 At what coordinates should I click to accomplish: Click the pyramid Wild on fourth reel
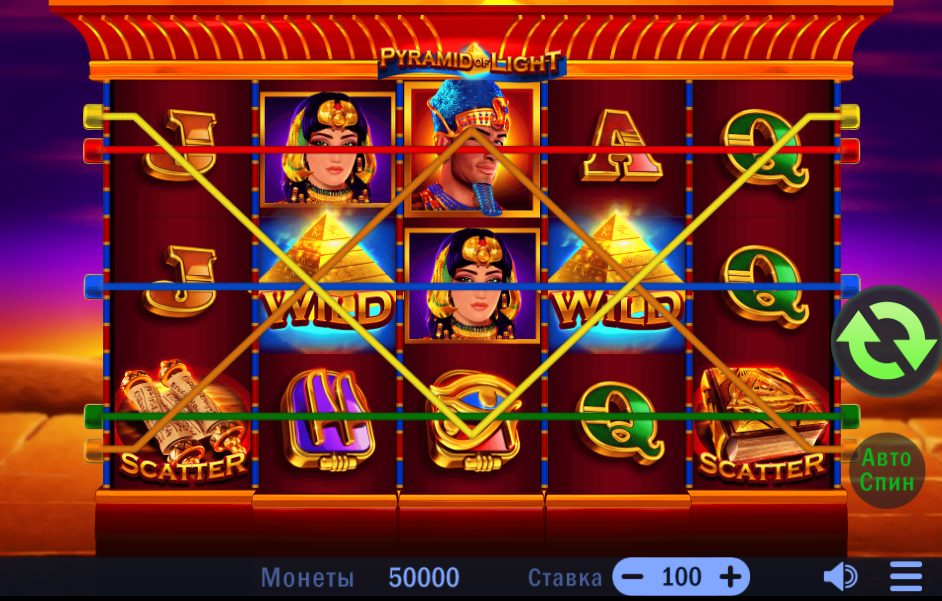[x=616, y=279]
